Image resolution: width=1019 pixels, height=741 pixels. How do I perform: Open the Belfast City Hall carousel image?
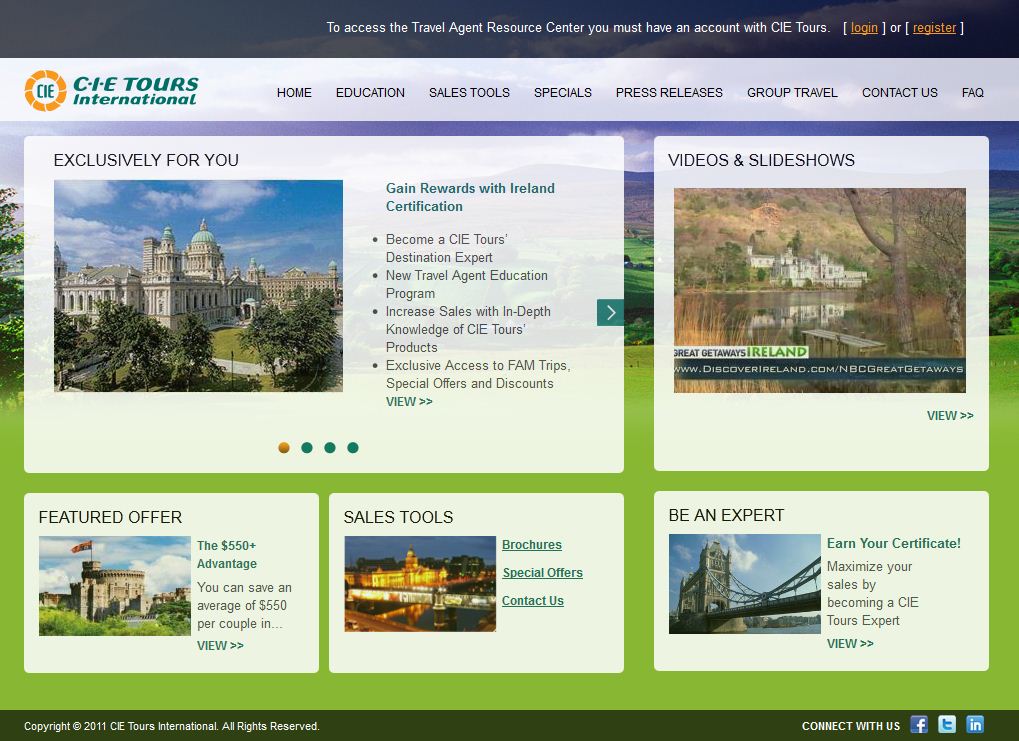tap(198, 286)
